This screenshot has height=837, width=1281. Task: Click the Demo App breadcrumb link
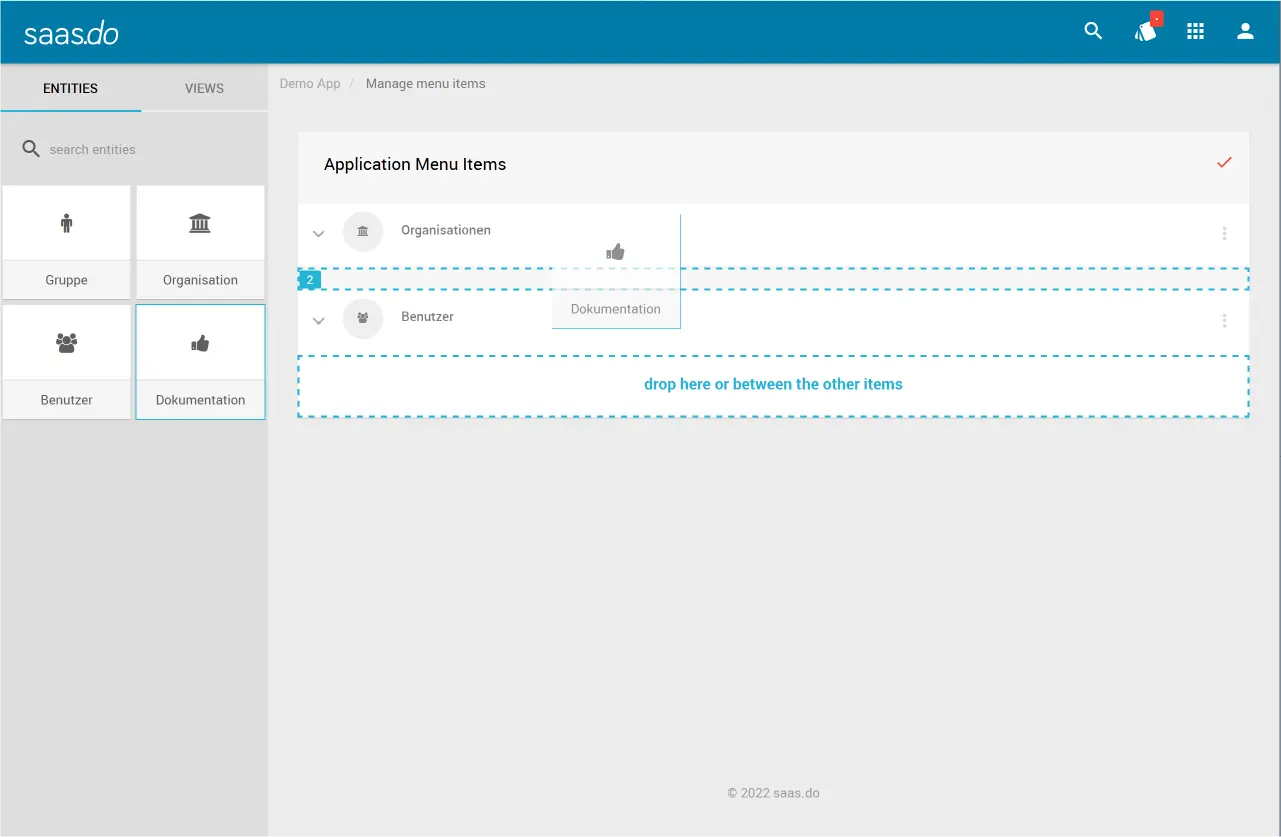pos(310,84)
